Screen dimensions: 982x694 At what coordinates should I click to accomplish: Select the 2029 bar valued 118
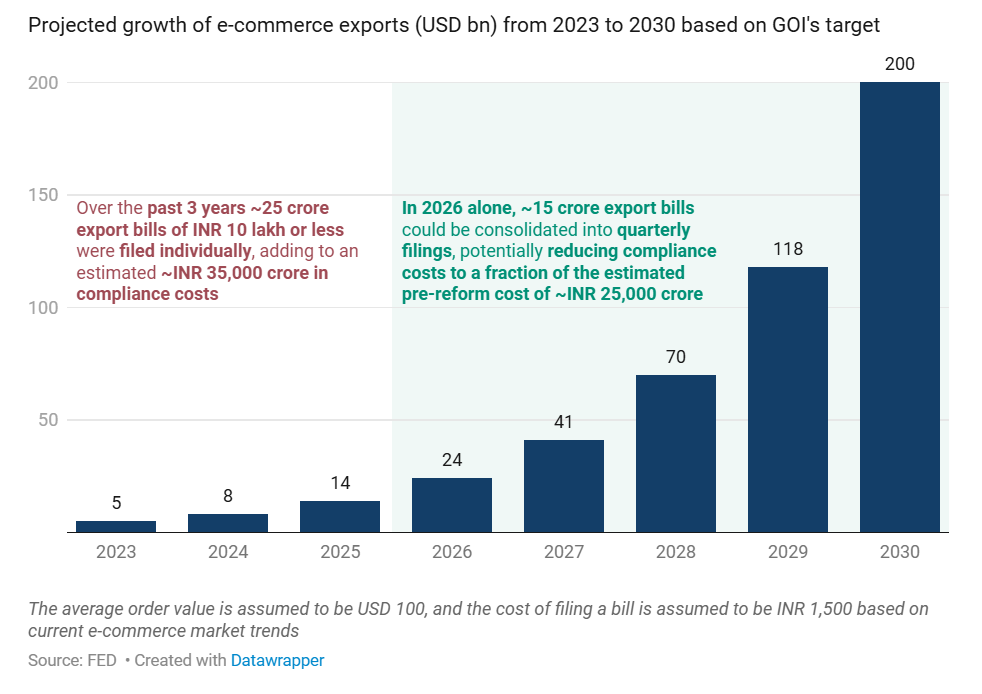787,399
